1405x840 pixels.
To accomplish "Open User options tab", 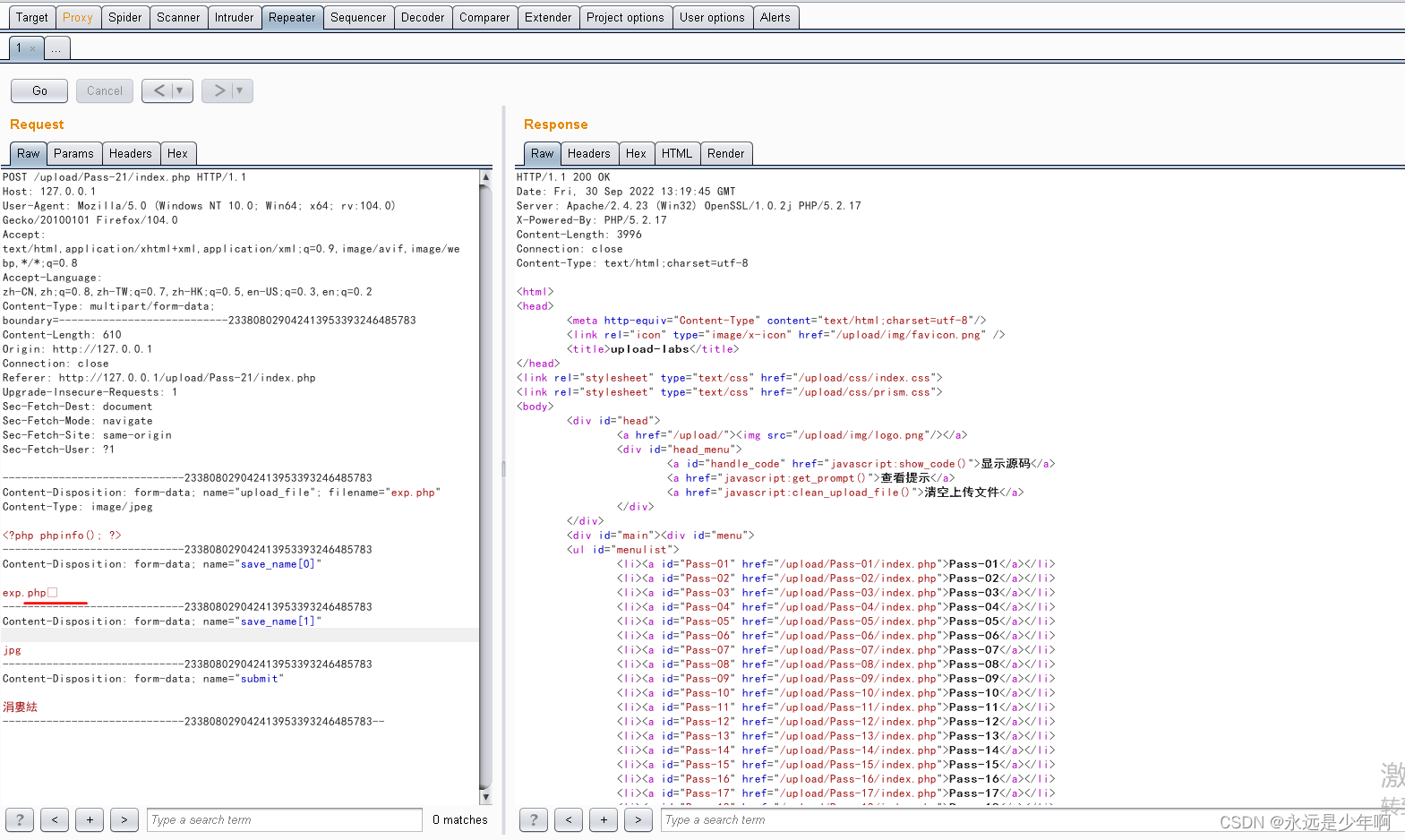I will point(712,17).
